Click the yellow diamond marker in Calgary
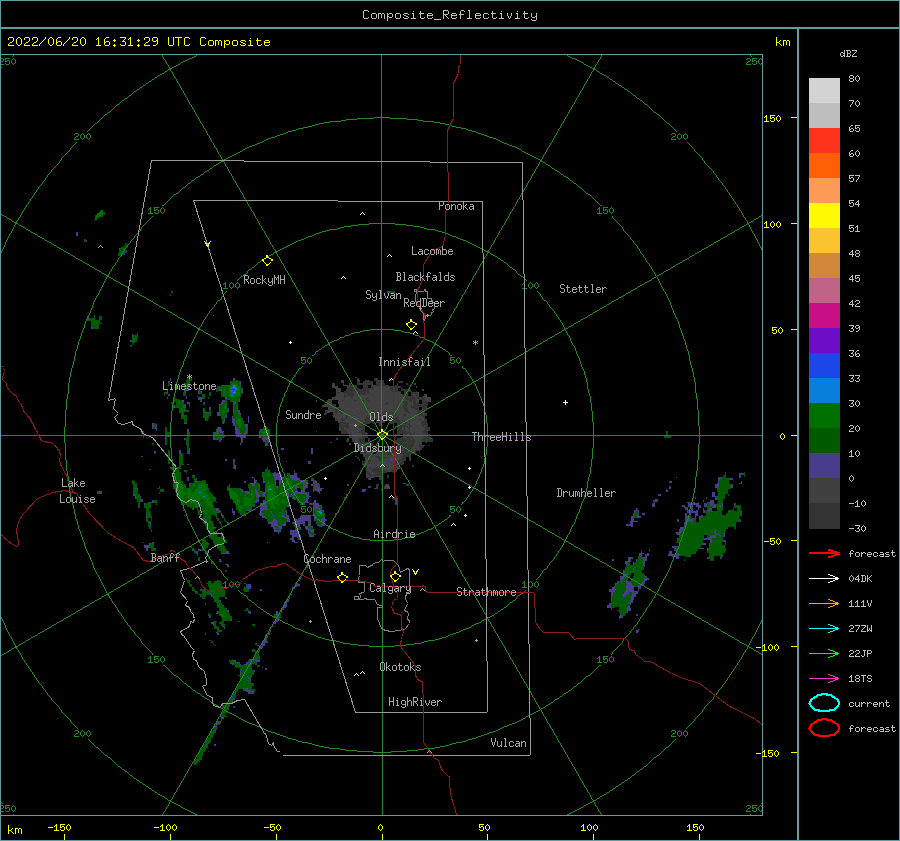 (x=395, y=576)
